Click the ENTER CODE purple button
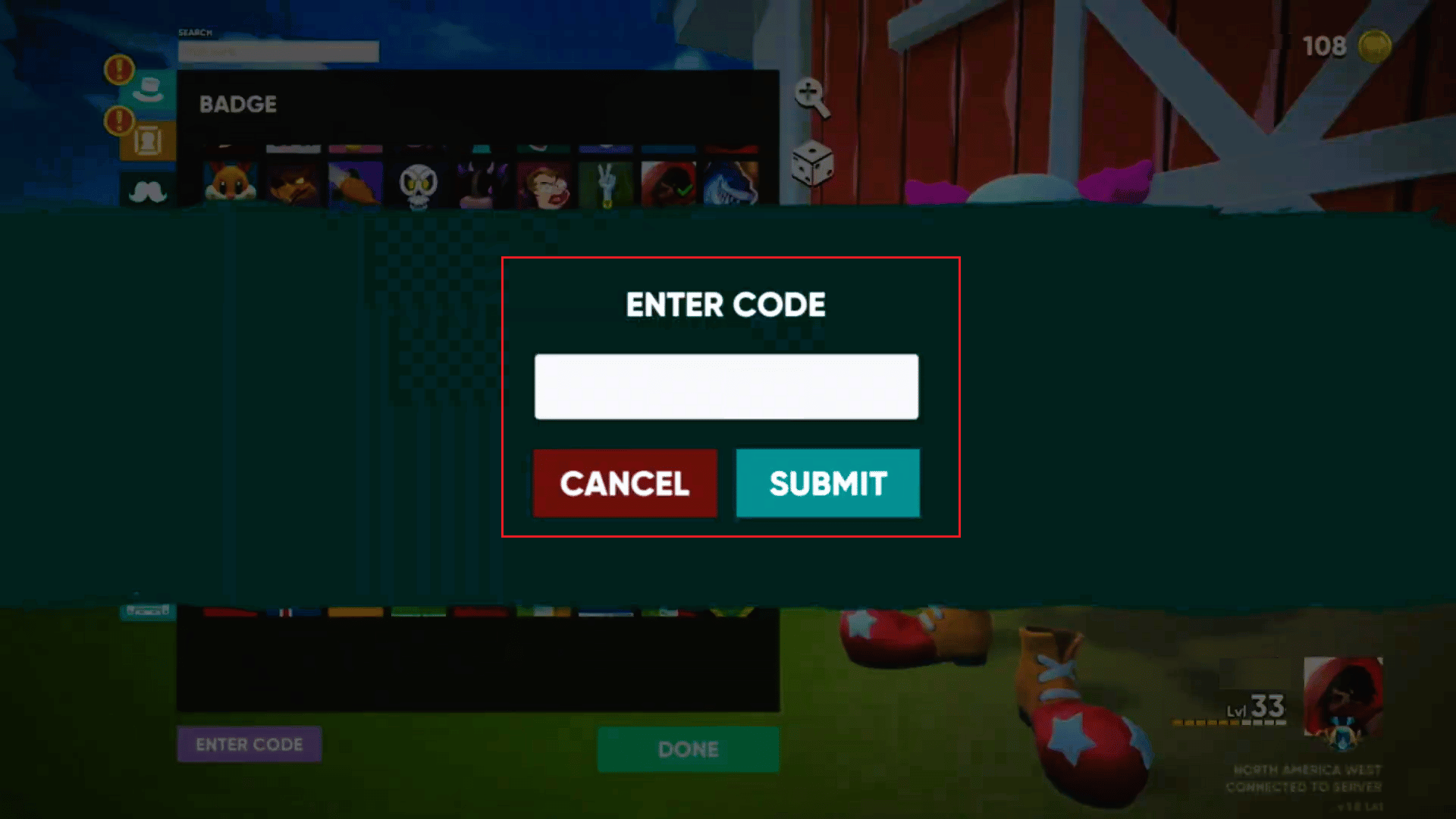 pos(250,744)
